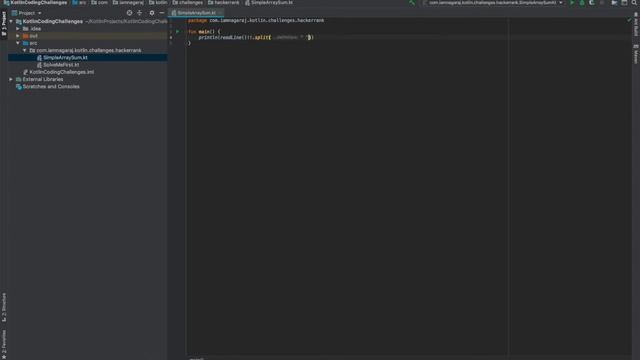Image resolution: width=640 pixels, height=360 pixels.
Task: Click kotlin breadcrumb in navigation bar
Action: point(158,2)
